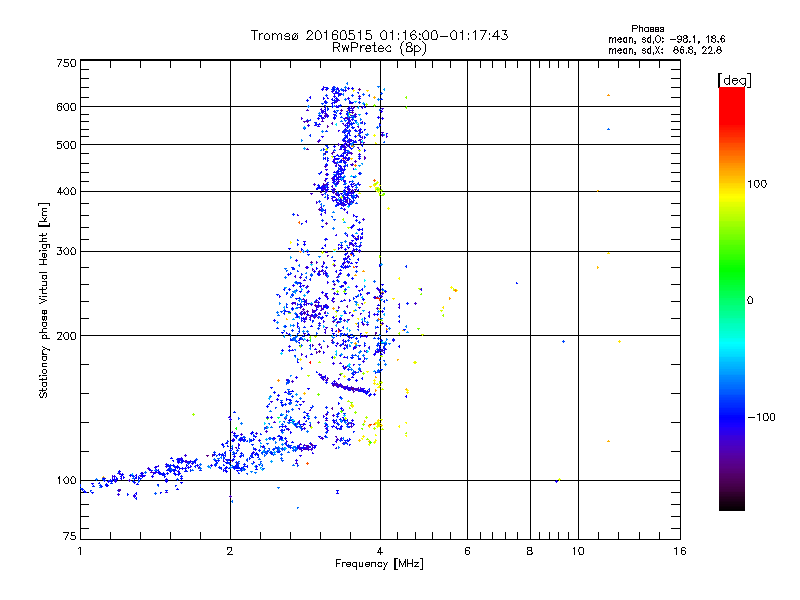Click the '4' frequency axis tick label
Image resolution: width=800 pixels, height=600 pixels.
[380, 551]
